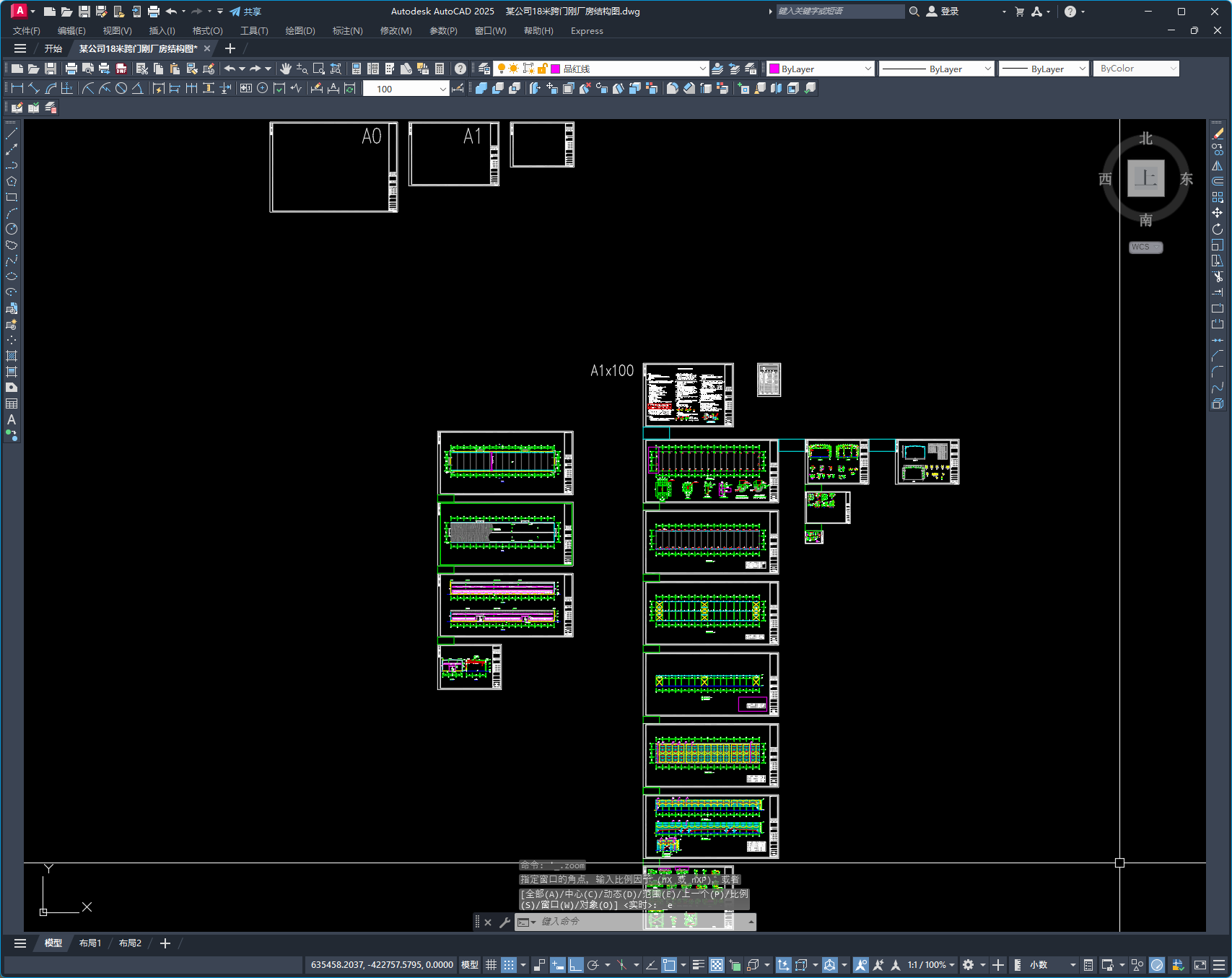Select the Hatch draw tool
Screen dimensions: 1232x978
pos(12,356)
